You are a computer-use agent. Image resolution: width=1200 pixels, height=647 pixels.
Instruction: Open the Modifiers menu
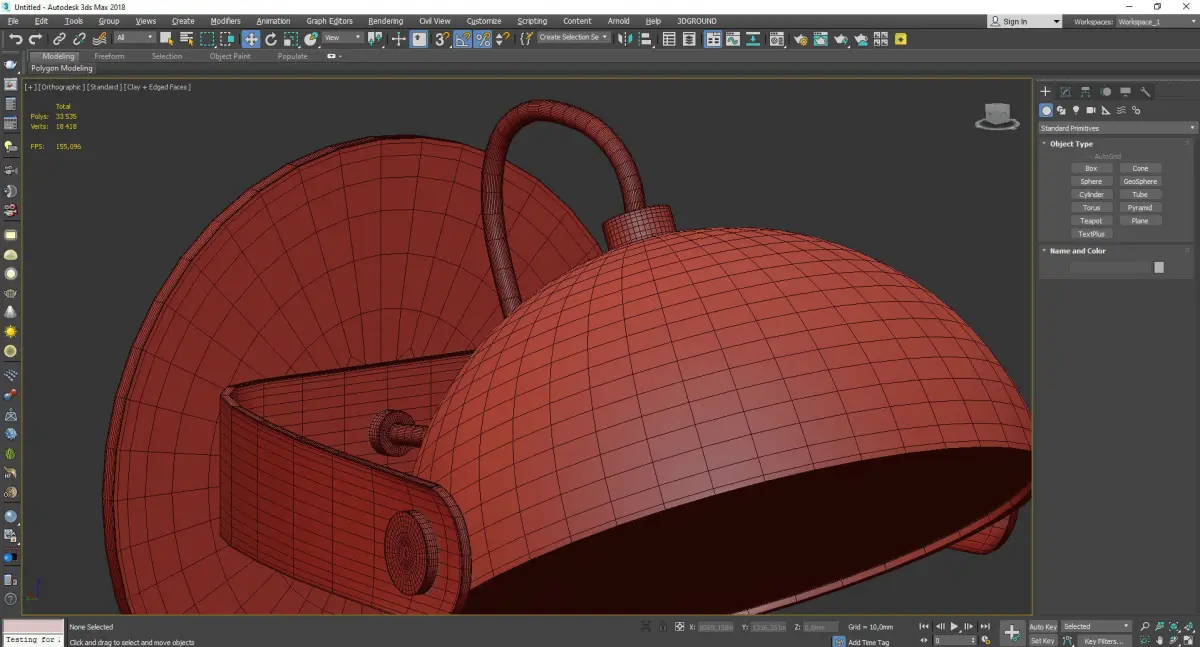pos(225,21)
